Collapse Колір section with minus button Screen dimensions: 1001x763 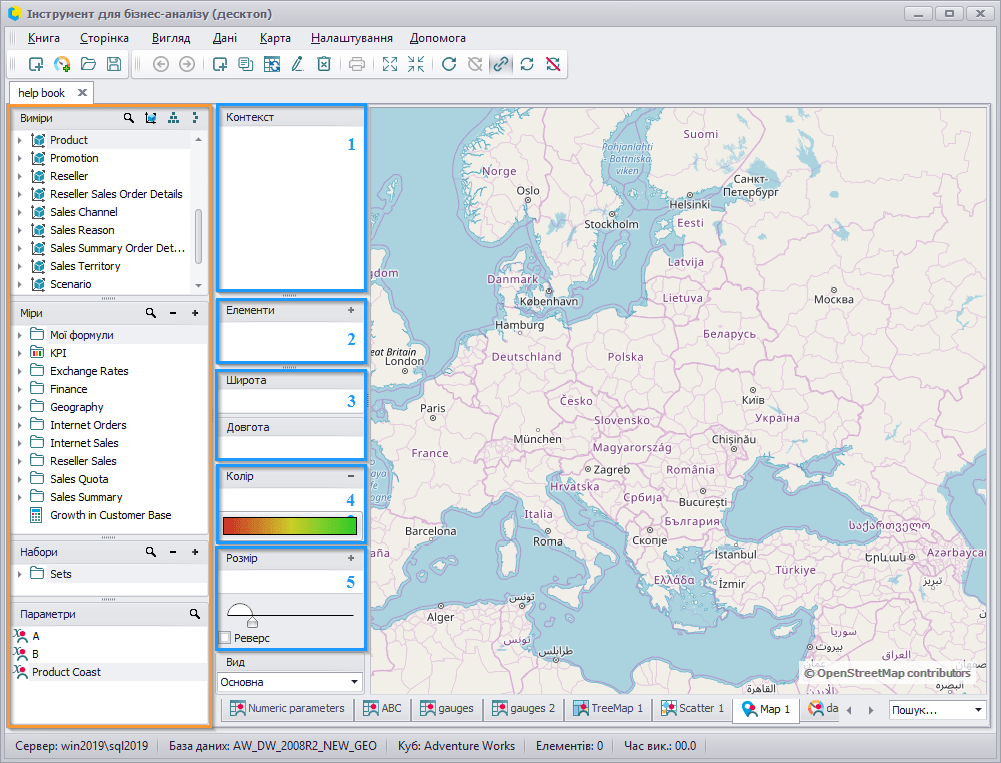click(351, 476)
